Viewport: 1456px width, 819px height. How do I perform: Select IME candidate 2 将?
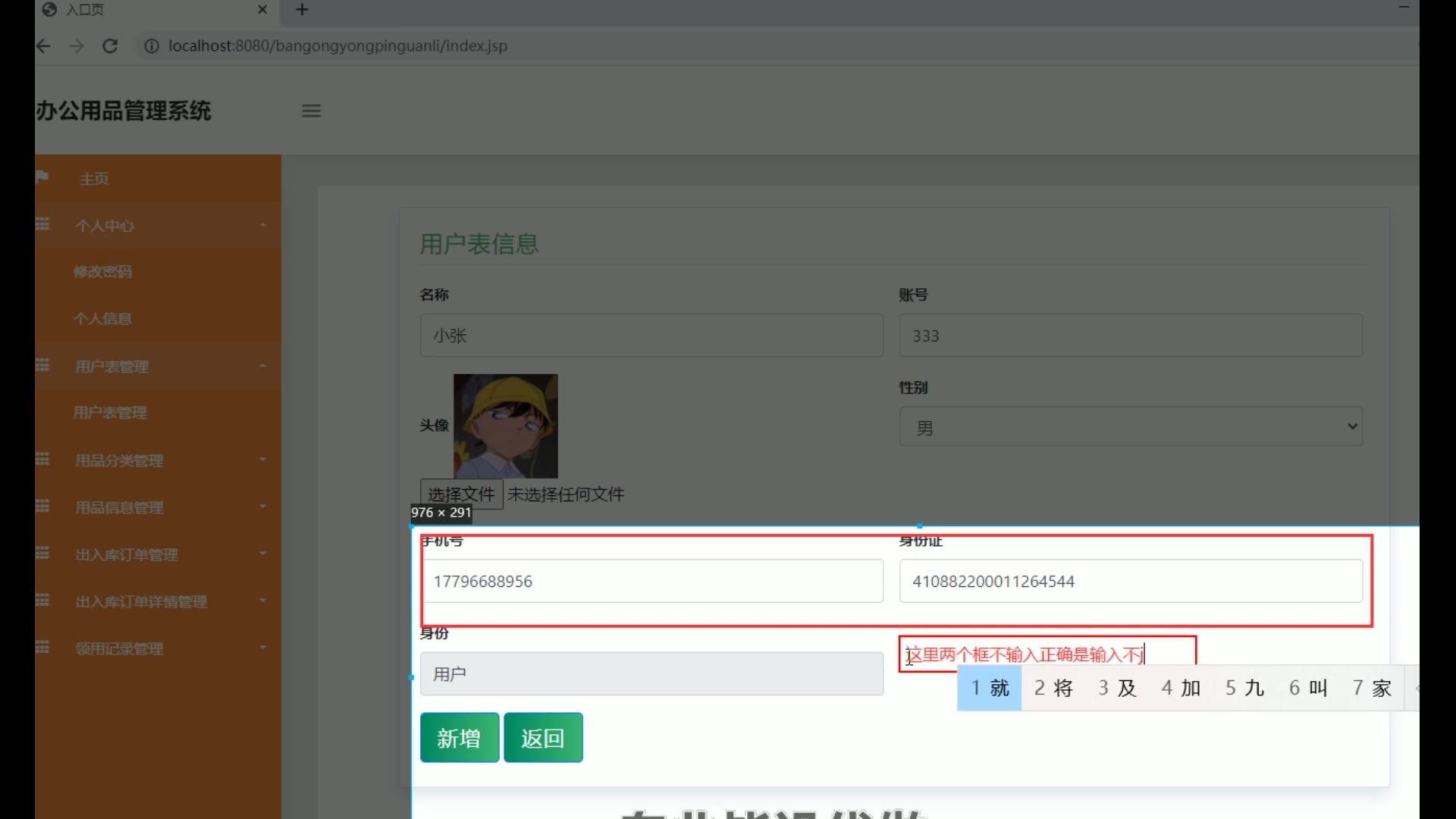(1053, 688)
